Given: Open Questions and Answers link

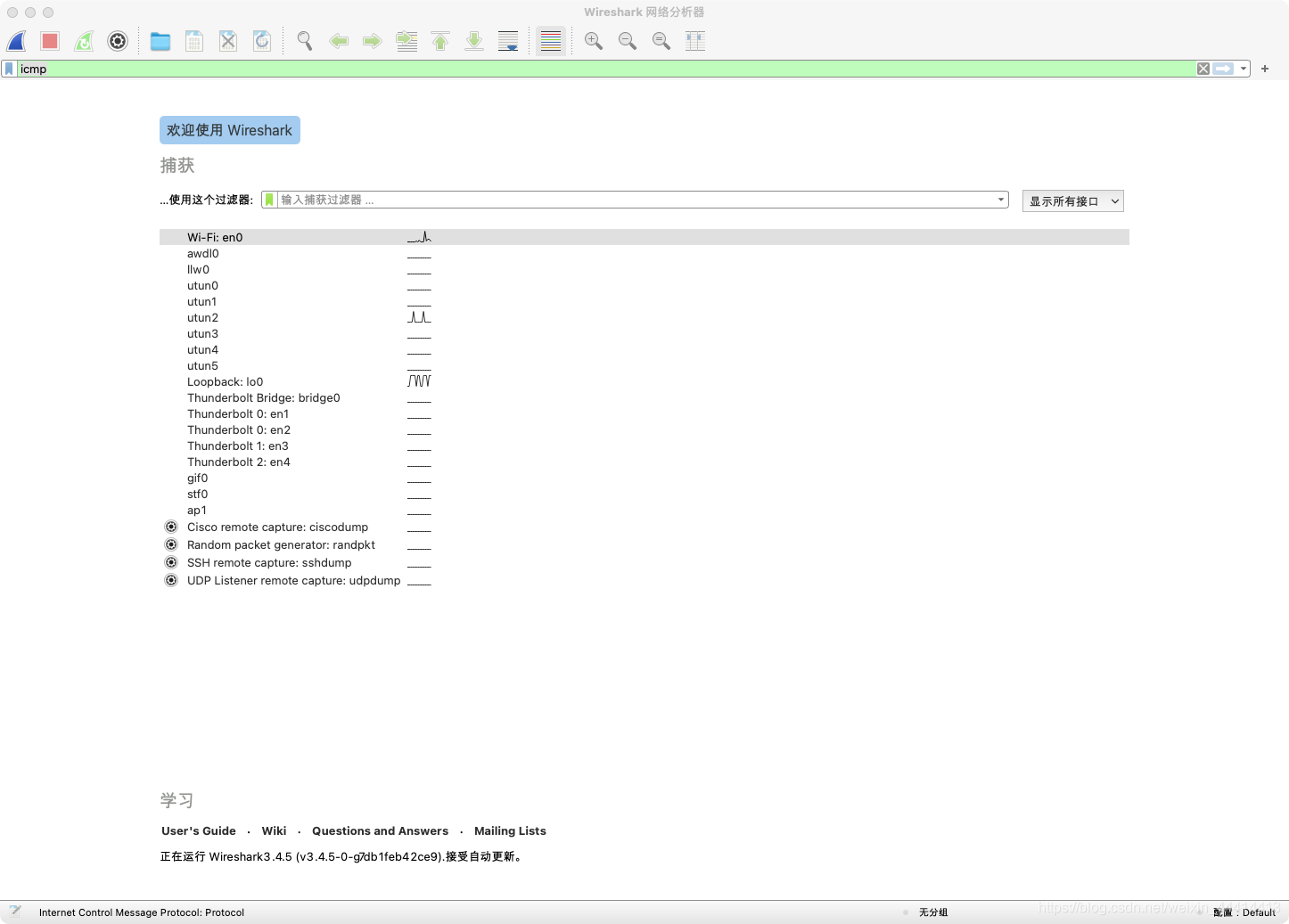Looking at the screenshot, I should coord(380,830).
